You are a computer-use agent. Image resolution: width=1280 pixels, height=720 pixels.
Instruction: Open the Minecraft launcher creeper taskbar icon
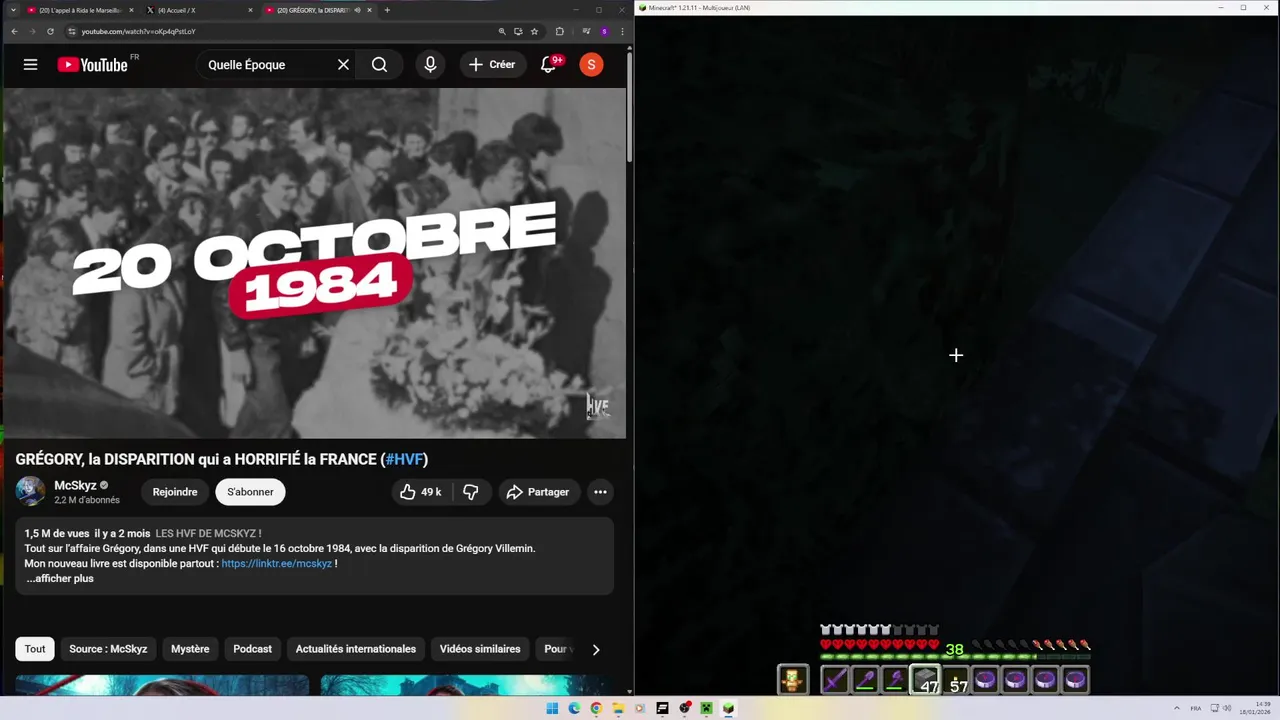(x=706, y=708)
